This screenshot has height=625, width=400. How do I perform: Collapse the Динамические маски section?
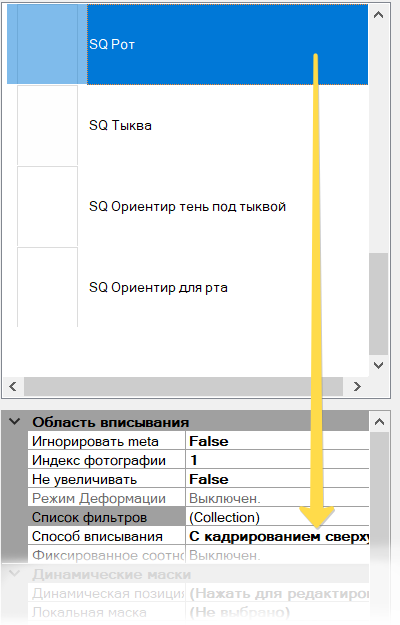pyautogui.click(x=15, y=574)
